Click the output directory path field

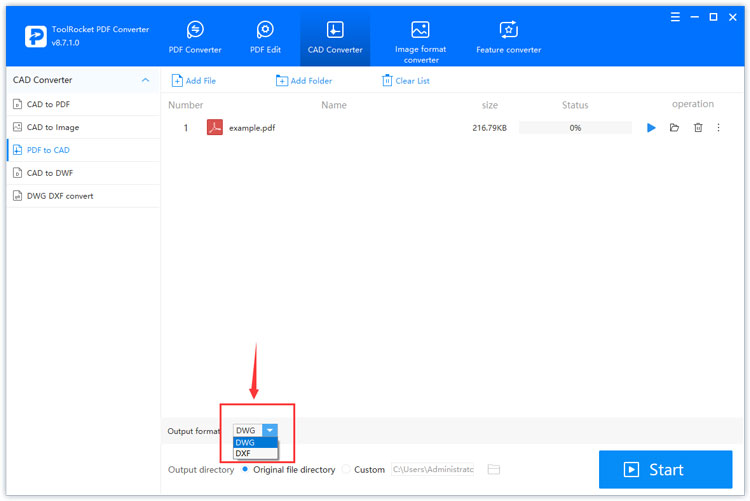click(433, 469)
